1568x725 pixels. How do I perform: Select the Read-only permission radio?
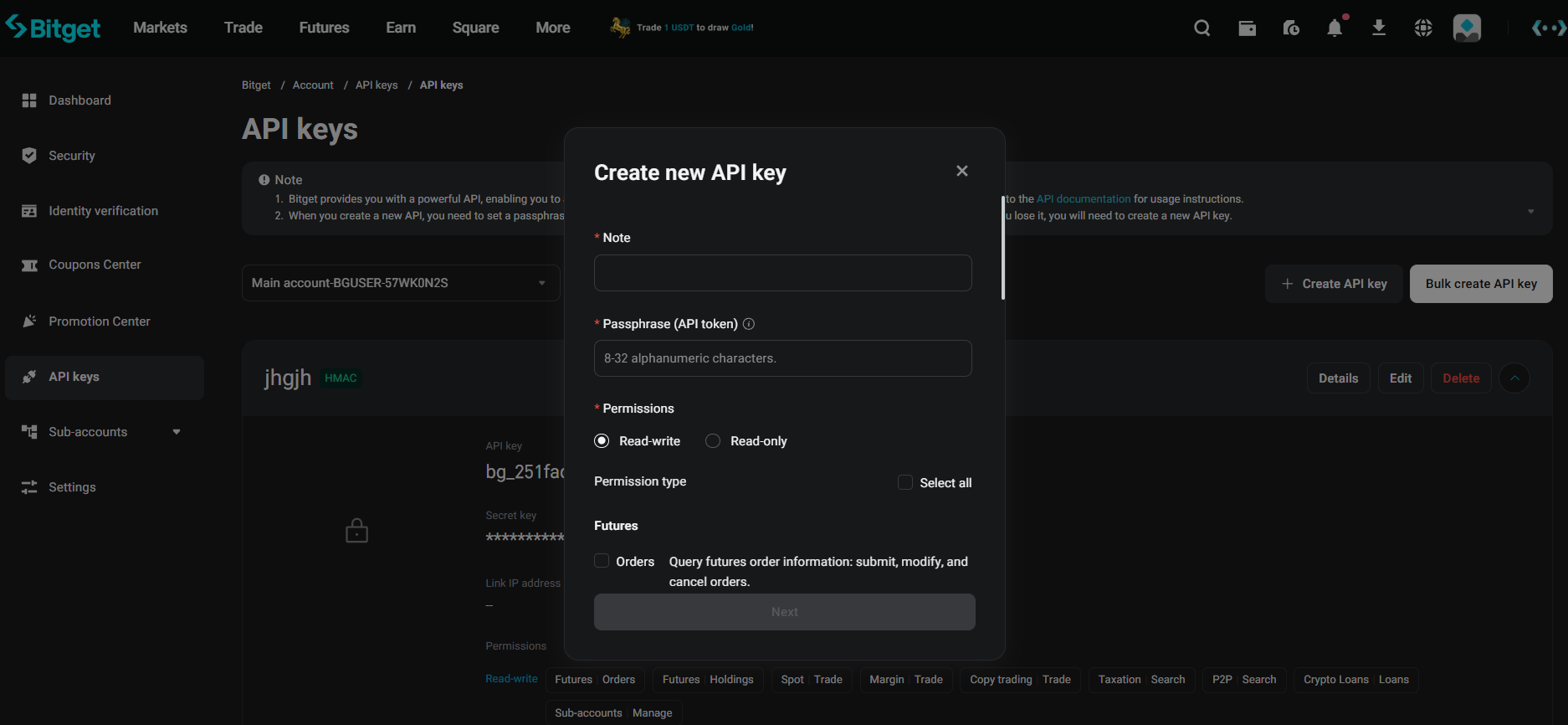click(x=713, y=441)
